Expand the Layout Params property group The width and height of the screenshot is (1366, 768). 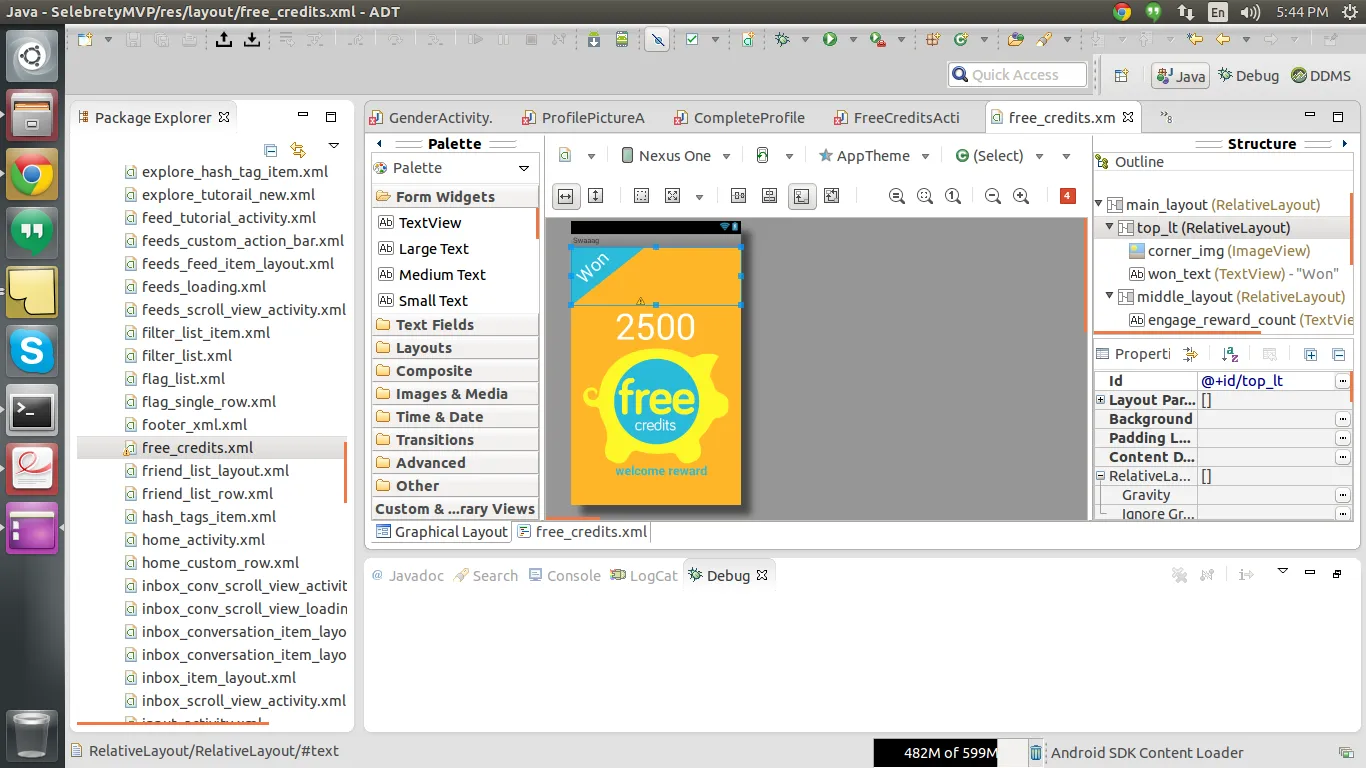pos(1101,400)
